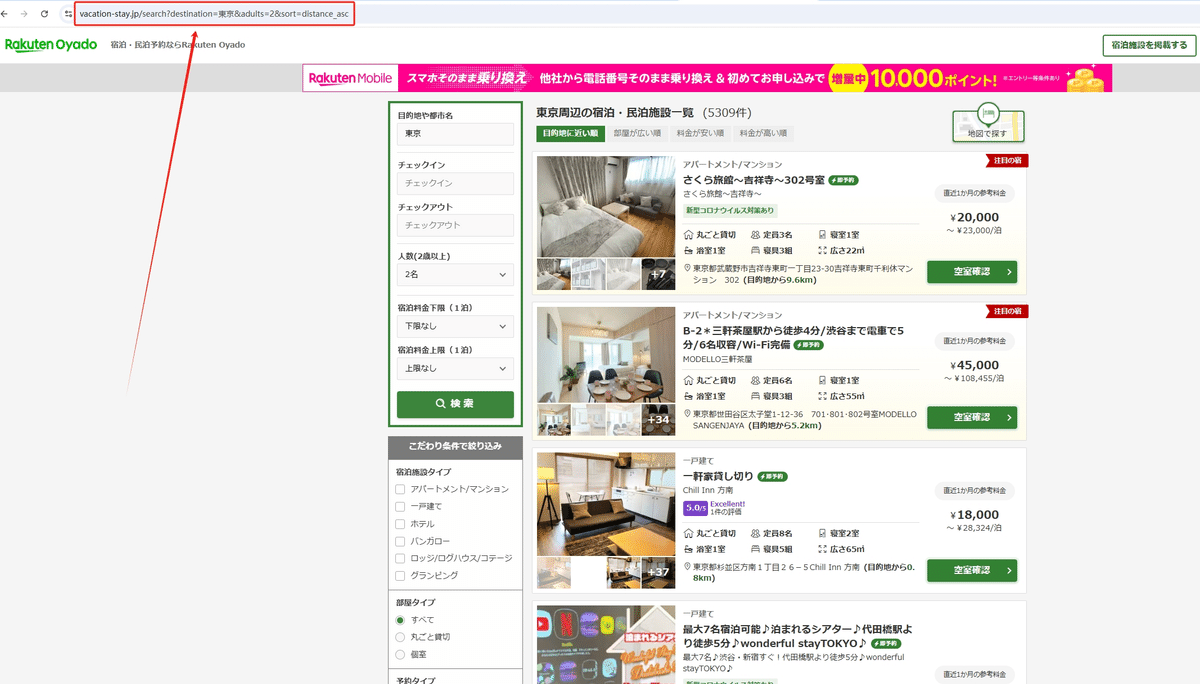Click the map pin icon on the MODELLO SANGENJAYA address
1200x684 pixels.
click(688, 414)
